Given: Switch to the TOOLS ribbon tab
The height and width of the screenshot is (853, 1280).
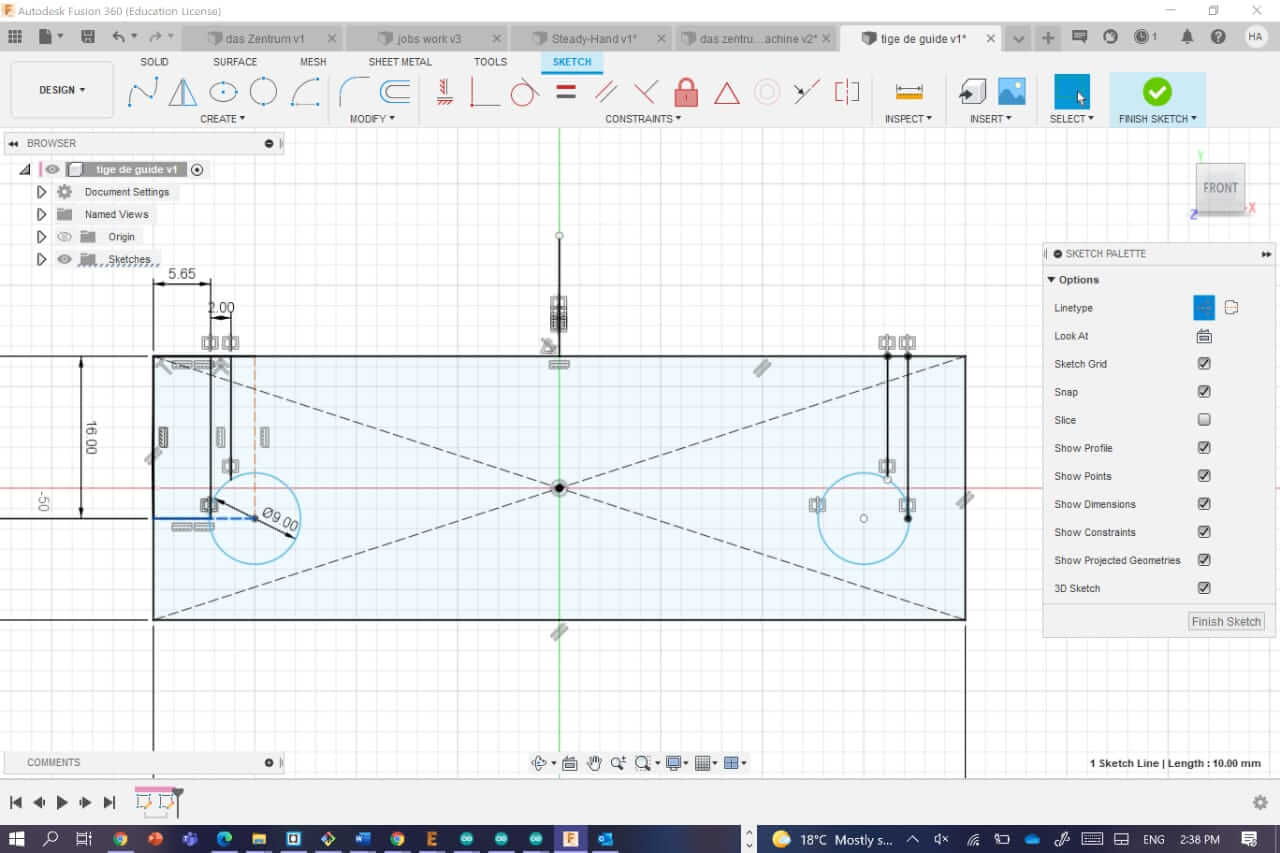Looking at the screenshot, I should [490, 62].
